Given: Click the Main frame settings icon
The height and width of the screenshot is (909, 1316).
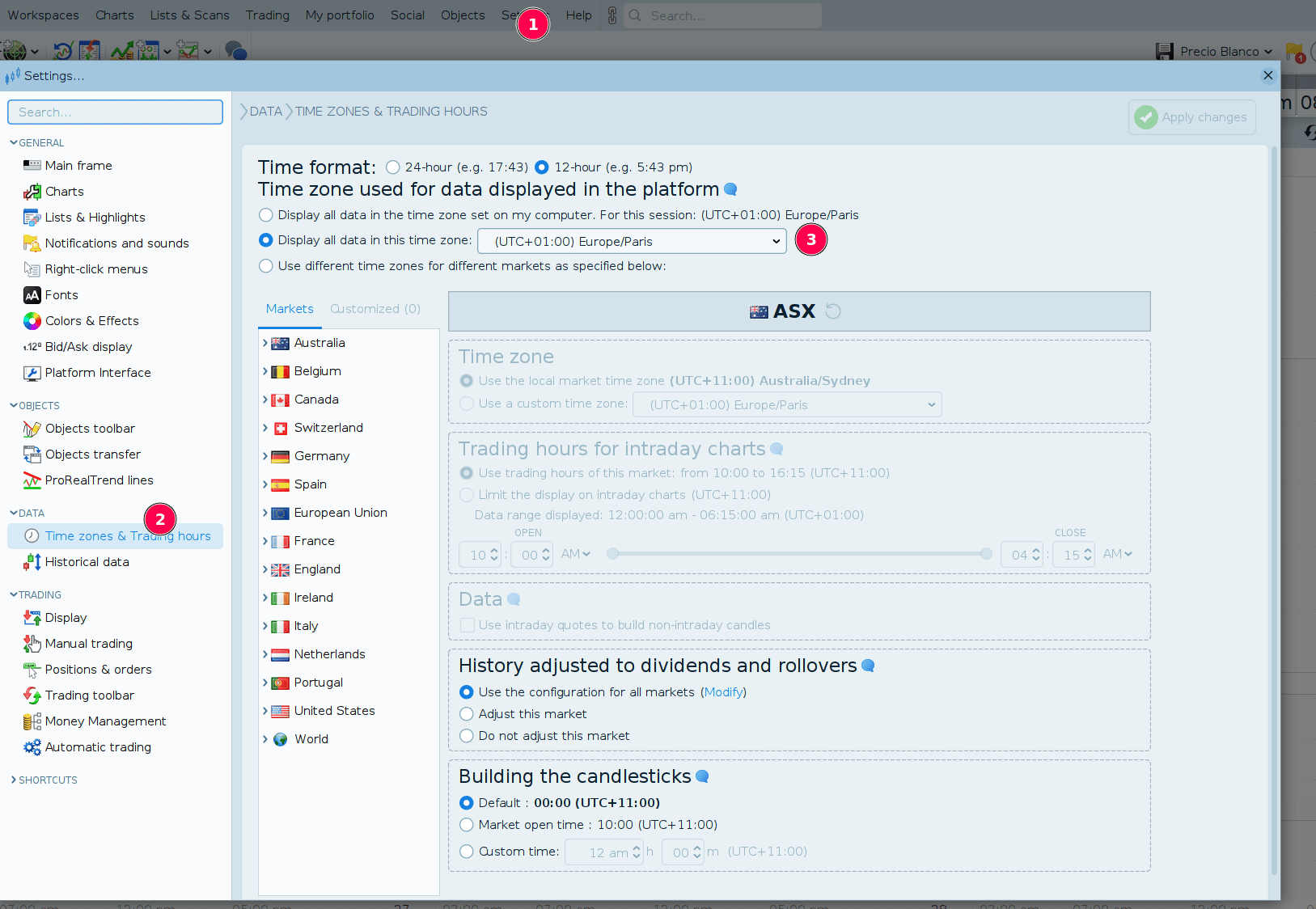Looking at the screenshot, I should pyautogui.click(x=32, y=166).
